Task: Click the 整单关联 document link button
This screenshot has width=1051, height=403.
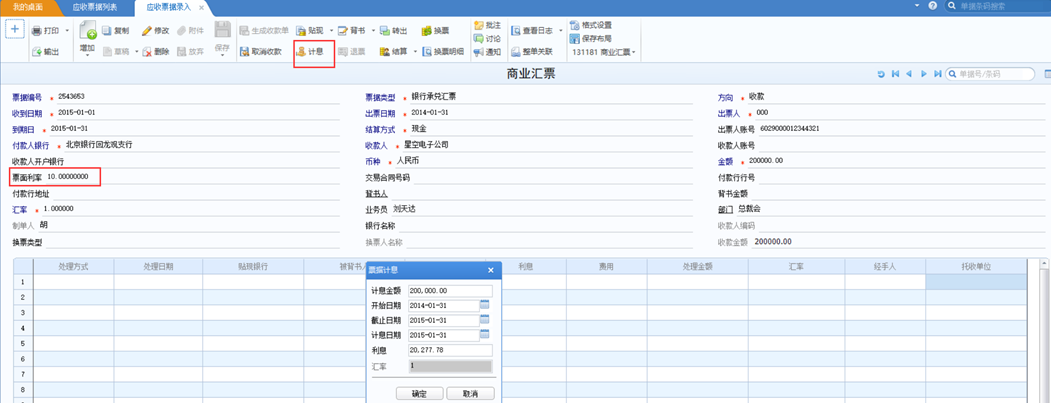Action: pos(532,52)
